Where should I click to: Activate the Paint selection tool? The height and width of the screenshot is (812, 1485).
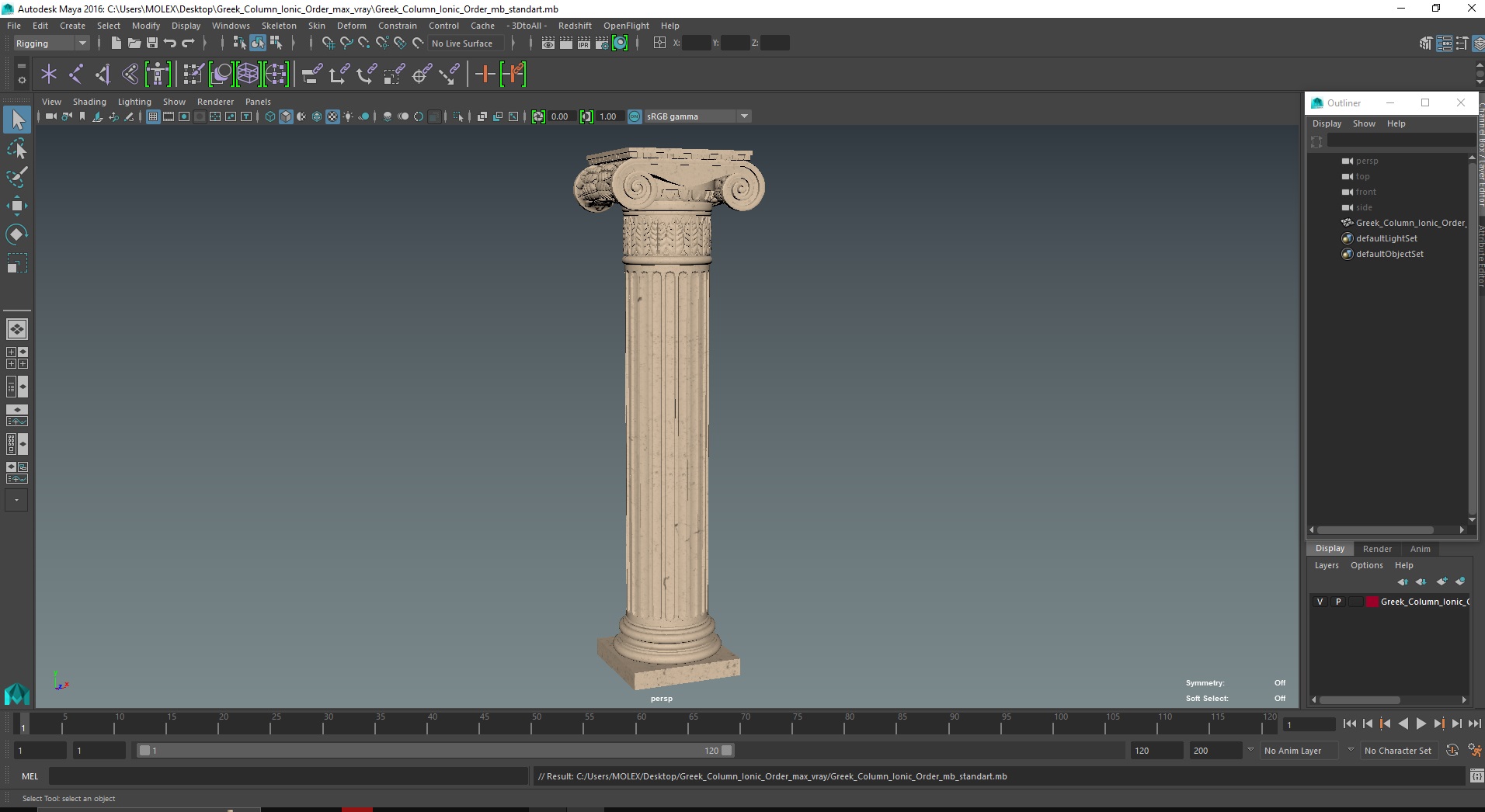pos(17,177)
